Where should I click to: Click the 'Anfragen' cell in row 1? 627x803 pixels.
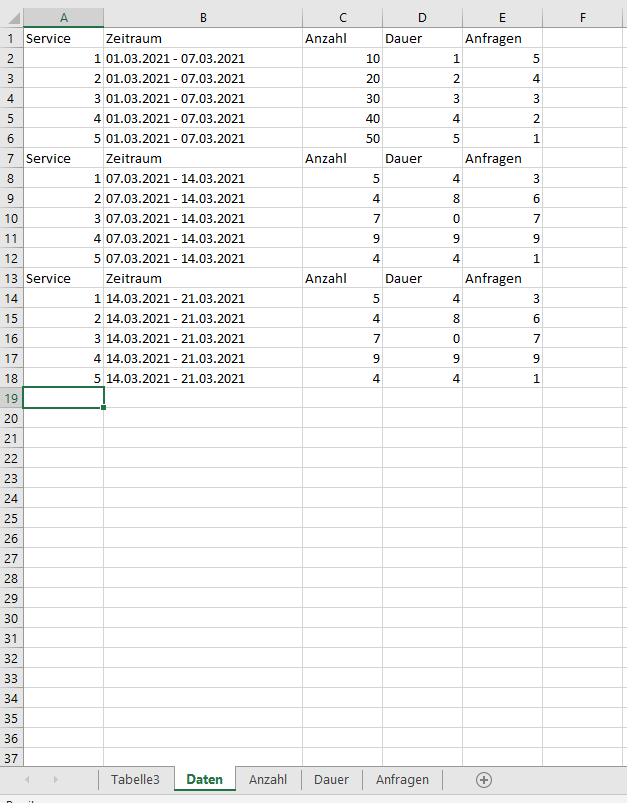coord(502,38)
